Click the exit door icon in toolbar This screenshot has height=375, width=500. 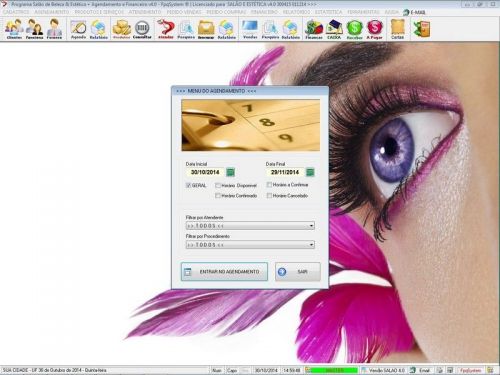[x=422, y=29]
